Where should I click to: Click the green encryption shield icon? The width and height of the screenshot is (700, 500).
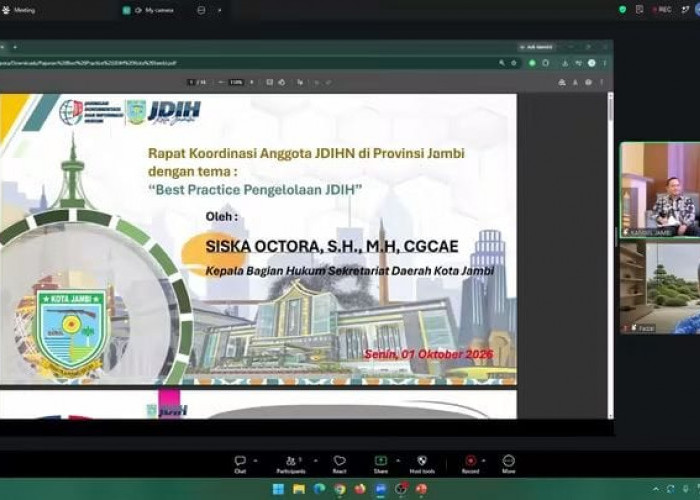pyautogui.click(x=622, y=9)
